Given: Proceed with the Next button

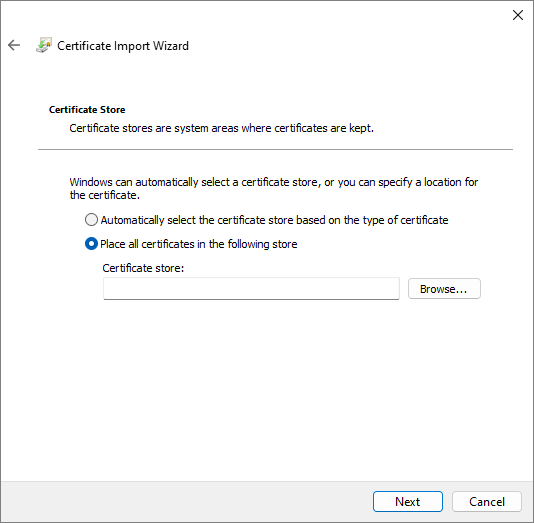Looking at the screenshot, I should click(x=408, y=501).
